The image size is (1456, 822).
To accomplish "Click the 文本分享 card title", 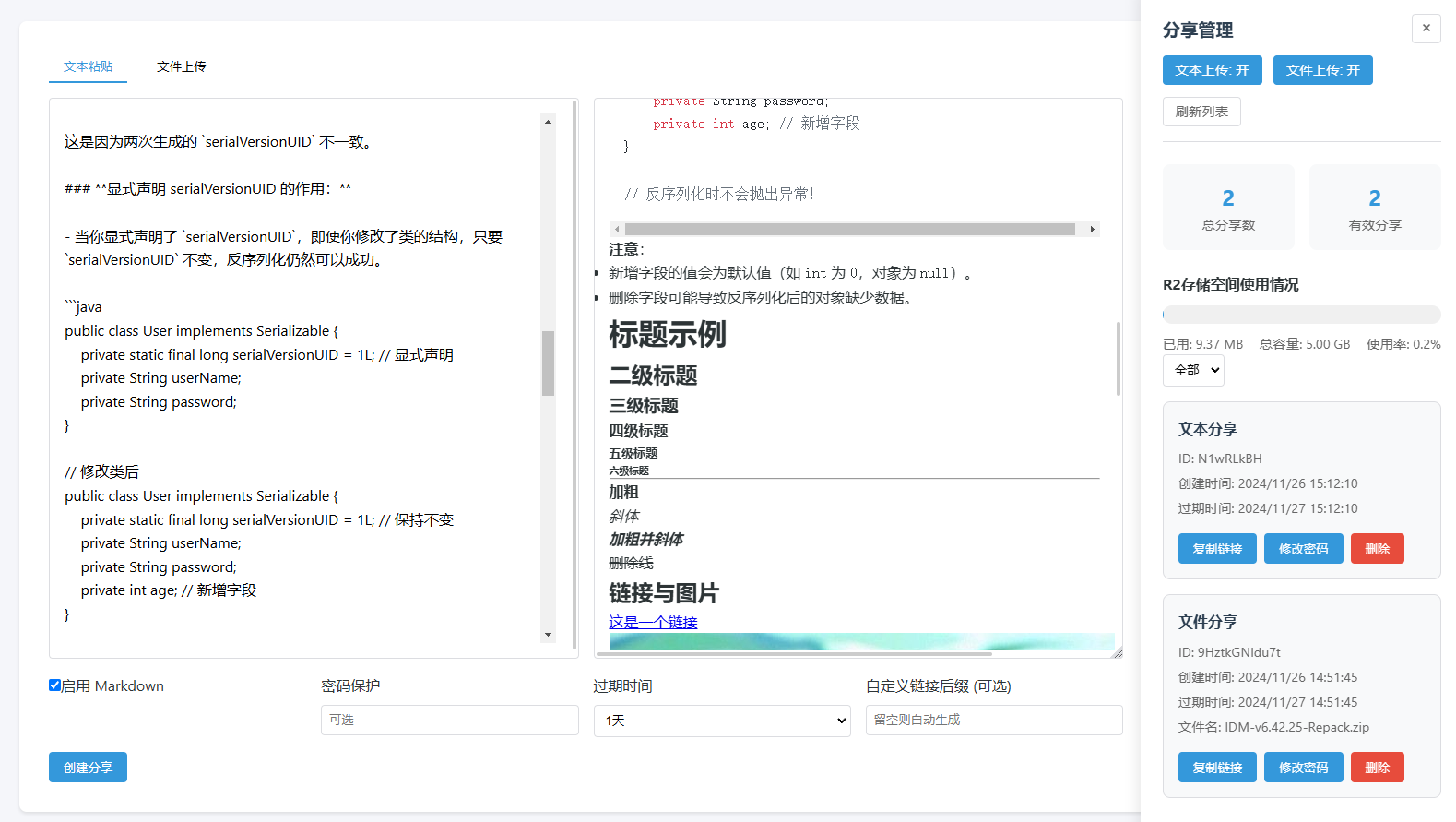I will (x=1208, y=429).
